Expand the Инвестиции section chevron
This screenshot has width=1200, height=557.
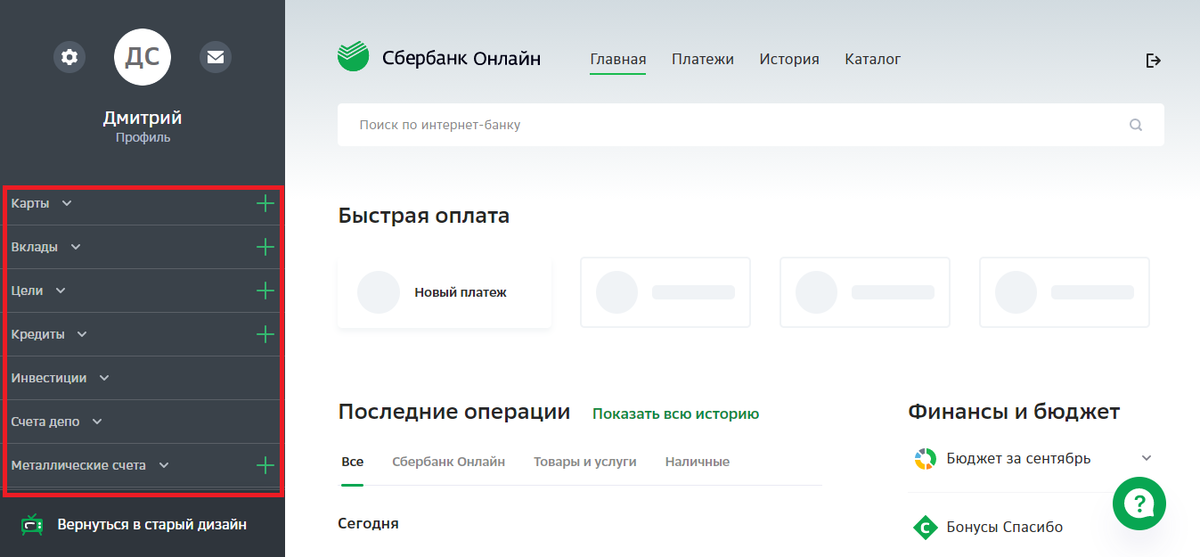click(x=104, y=378)
